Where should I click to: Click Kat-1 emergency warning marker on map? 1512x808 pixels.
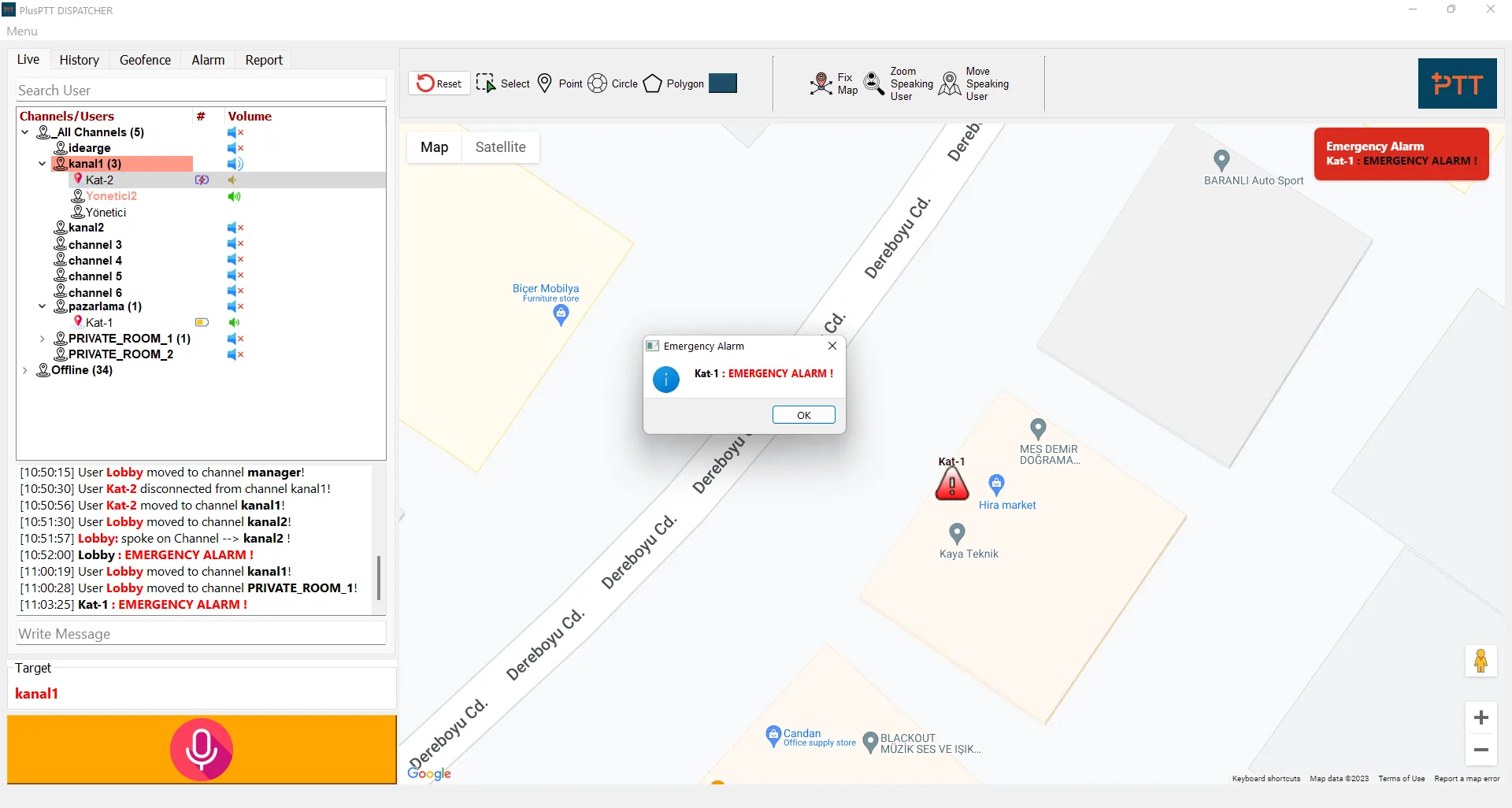click(x=952, y=484)
